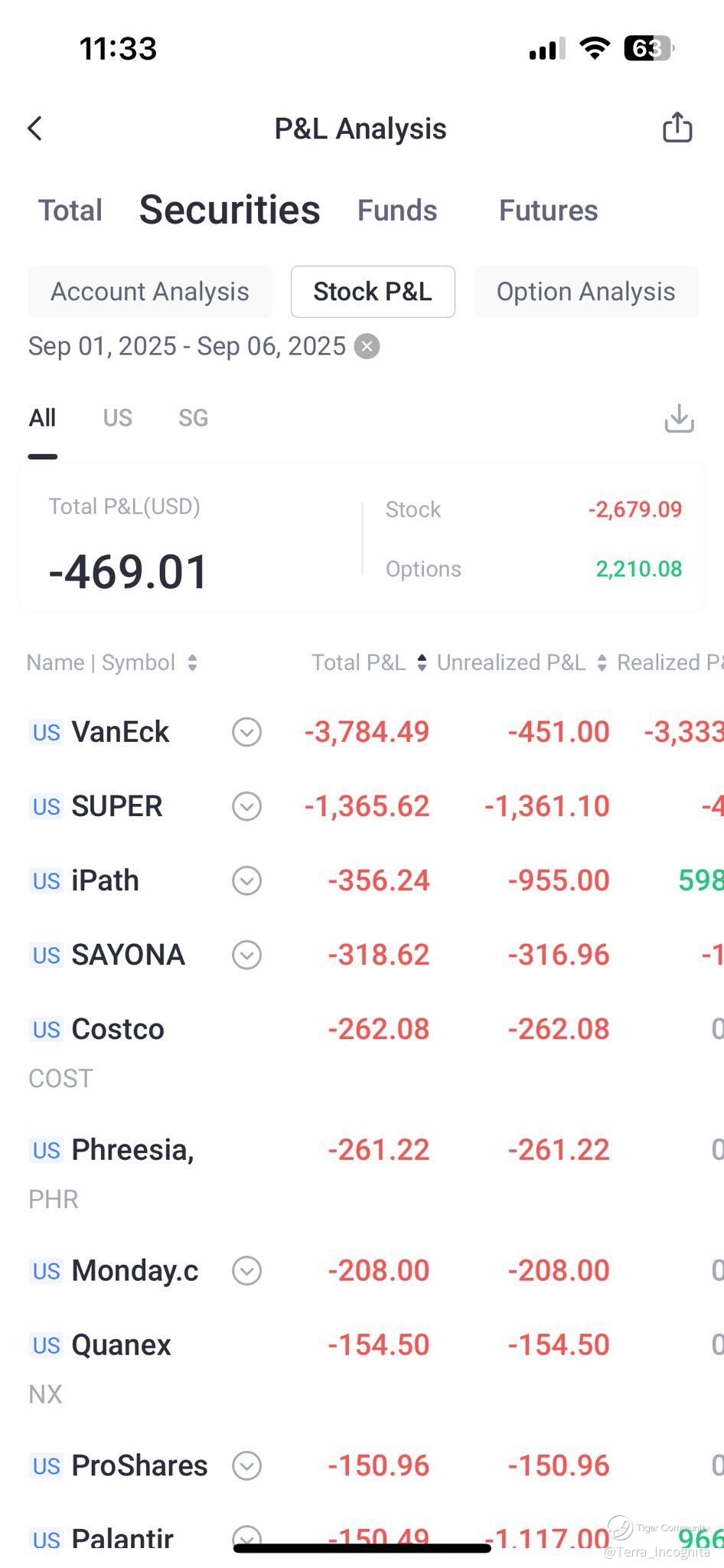
Task: Tap the share icon top right
Action: click(677, 127)
